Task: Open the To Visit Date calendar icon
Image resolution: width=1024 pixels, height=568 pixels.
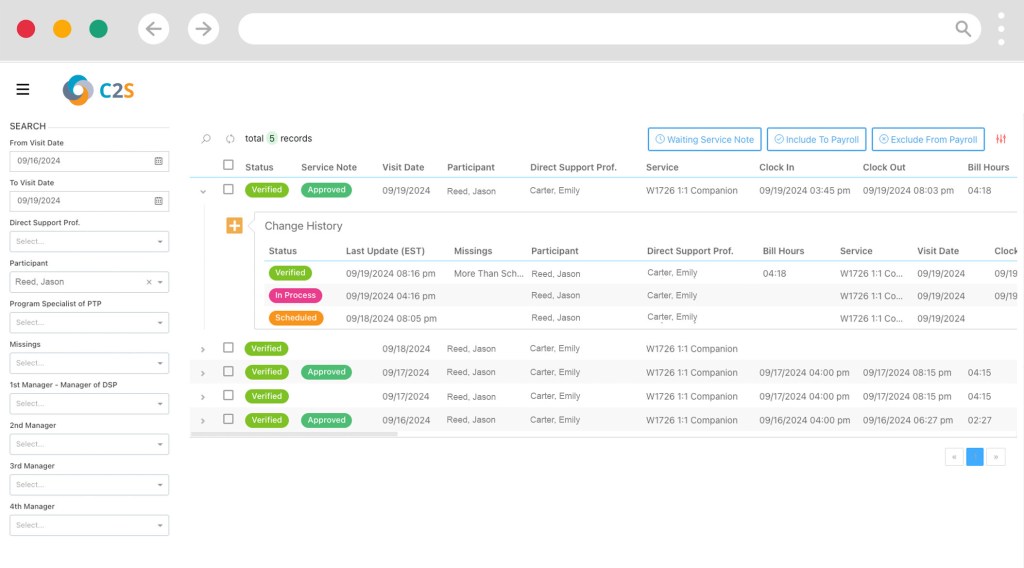Action: pyautogui.click(x=158, y=201)
